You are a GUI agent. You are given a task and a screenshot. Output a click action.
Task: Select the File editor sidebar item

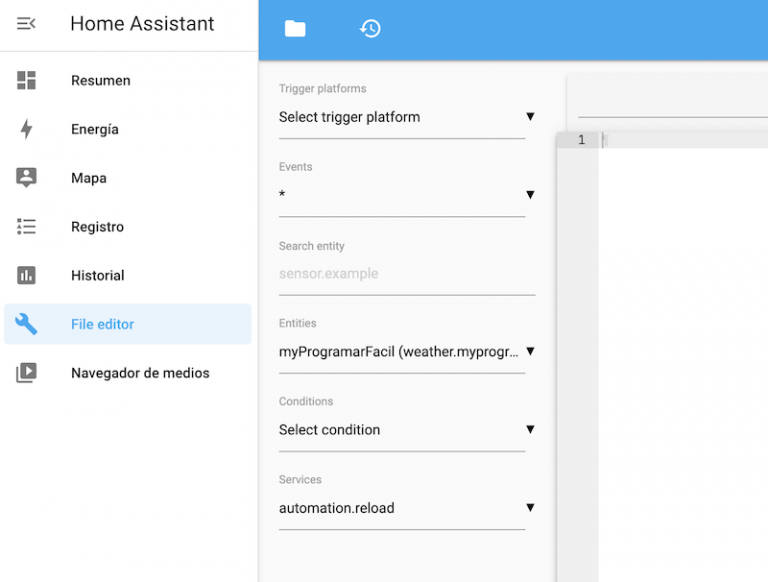(128, 324)
